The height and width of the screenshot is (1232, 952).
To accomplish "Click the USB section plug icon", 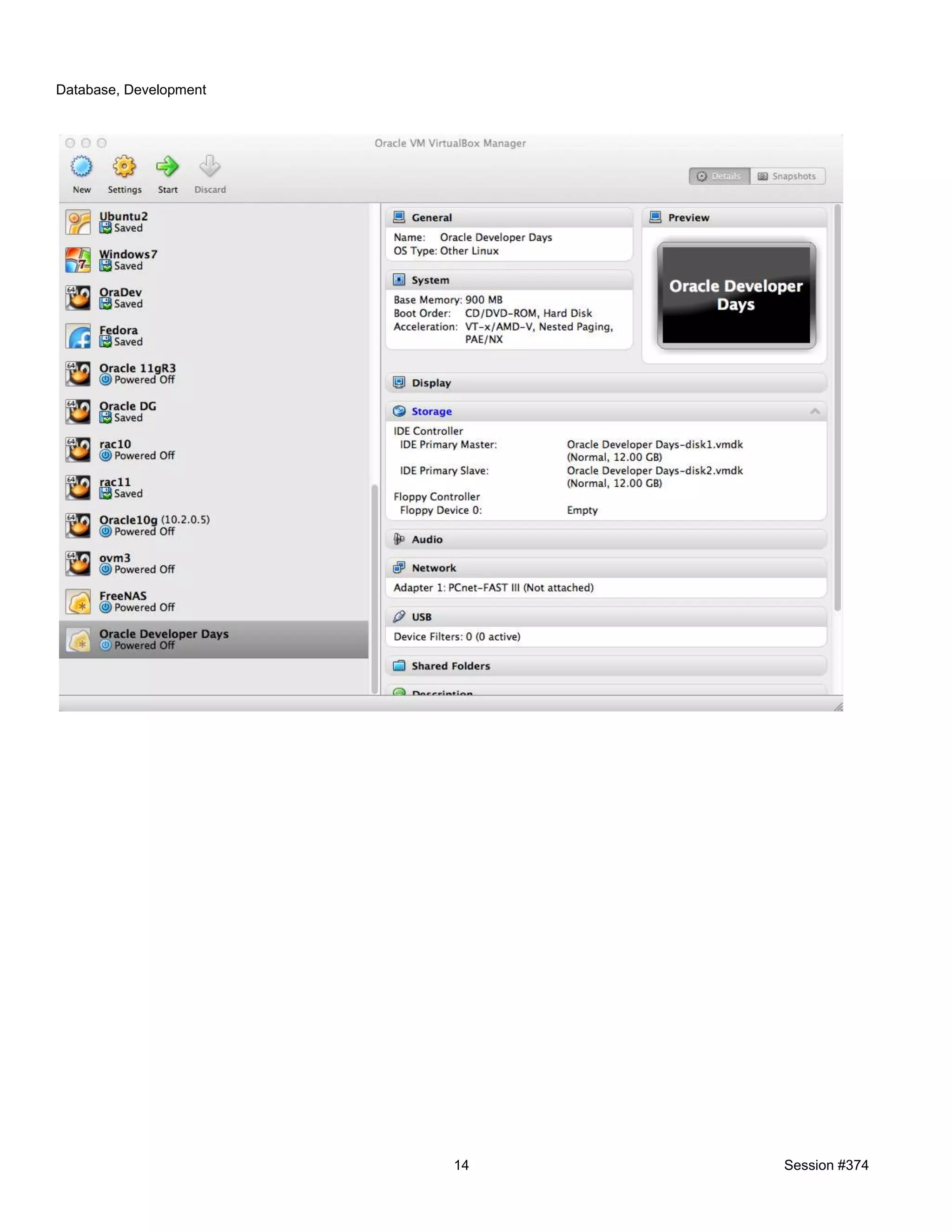I will pos(399,616).
